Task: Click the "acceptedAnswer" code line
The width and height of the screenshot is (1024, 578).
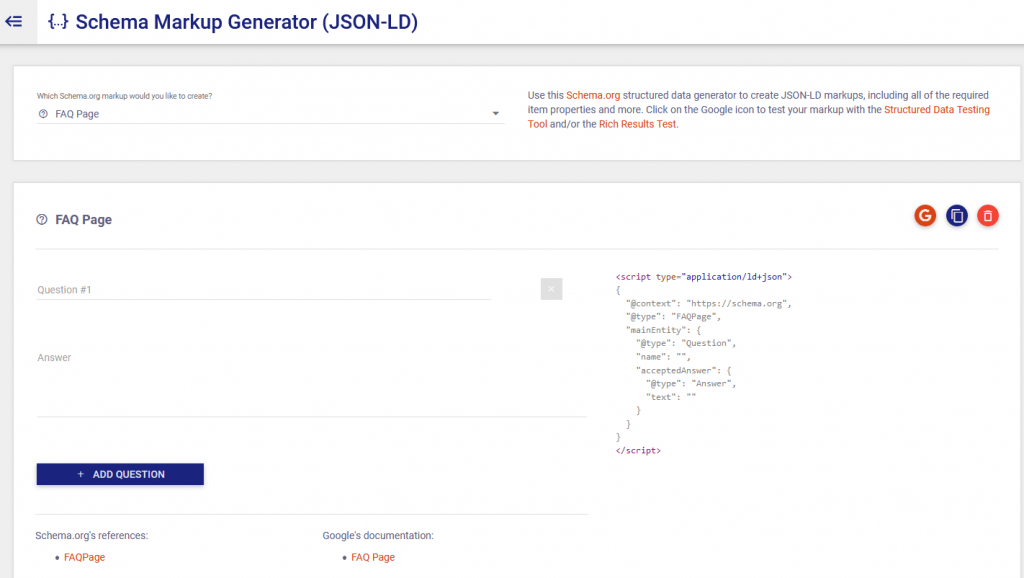Action: click(x=684, y=370)
